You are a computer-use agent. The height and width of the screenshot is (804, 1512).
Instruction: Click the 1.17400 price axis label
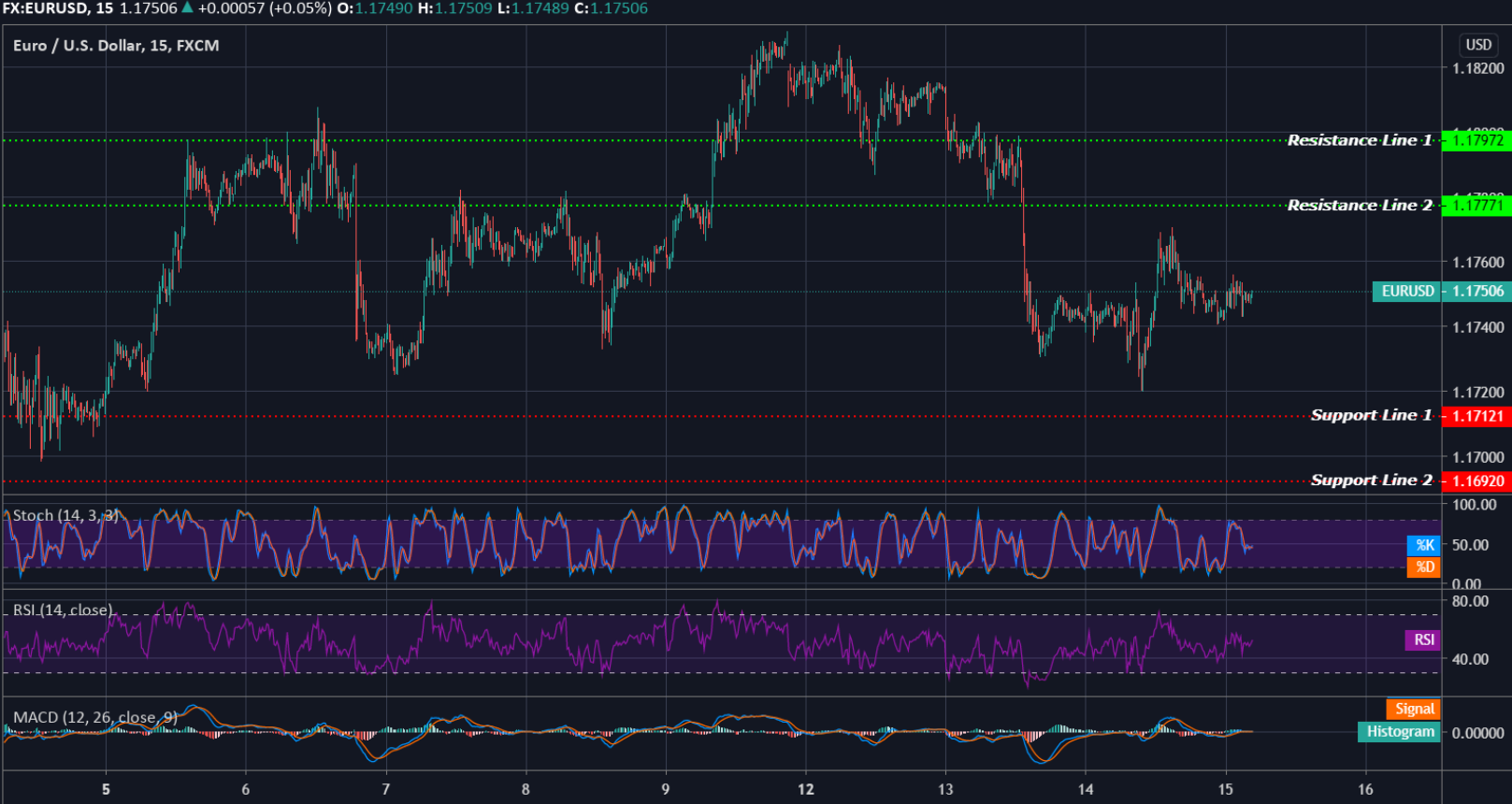1477,327
